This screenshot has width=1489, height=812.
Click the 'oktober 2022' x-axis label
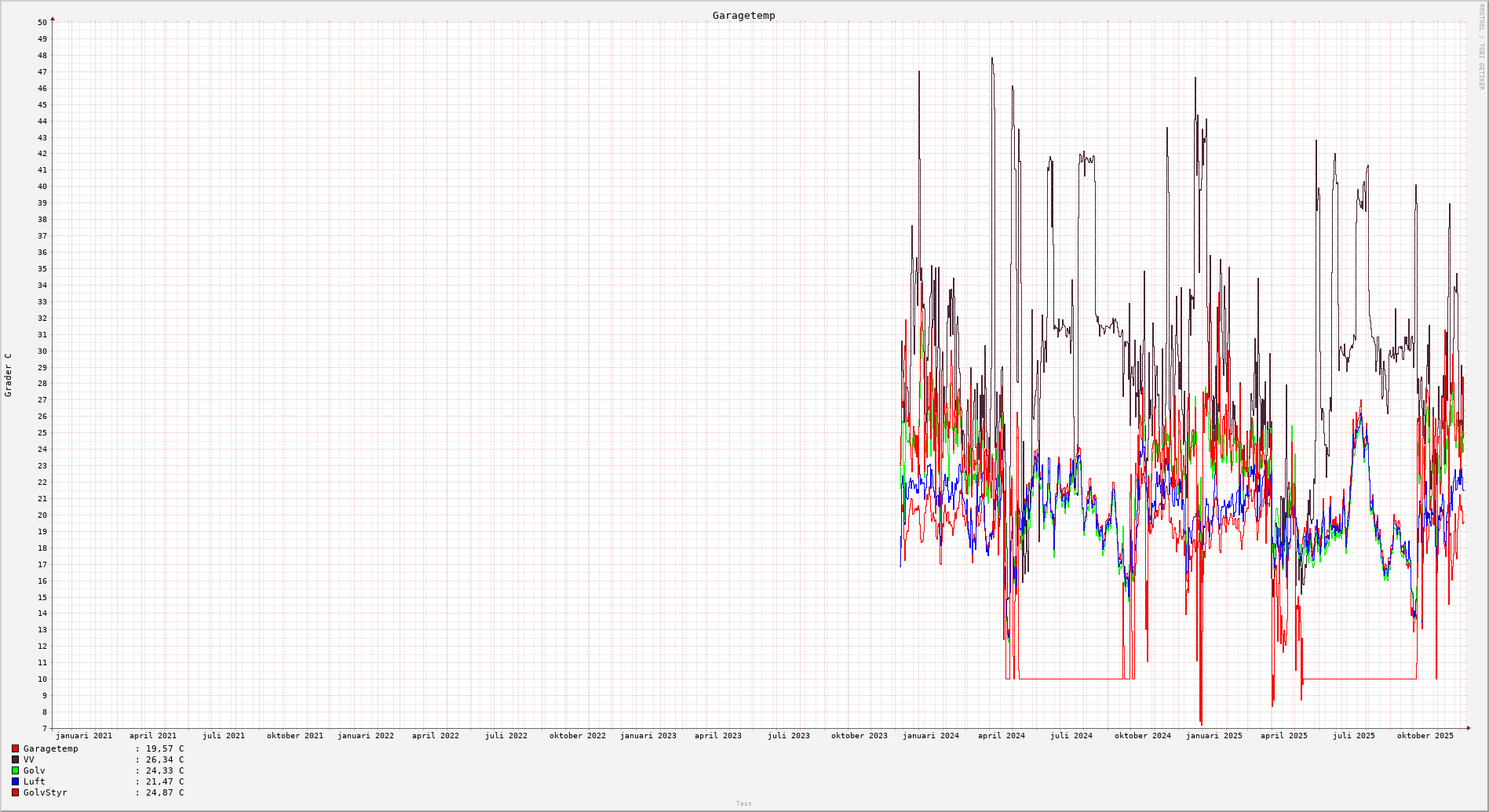(x=577, y=736)
